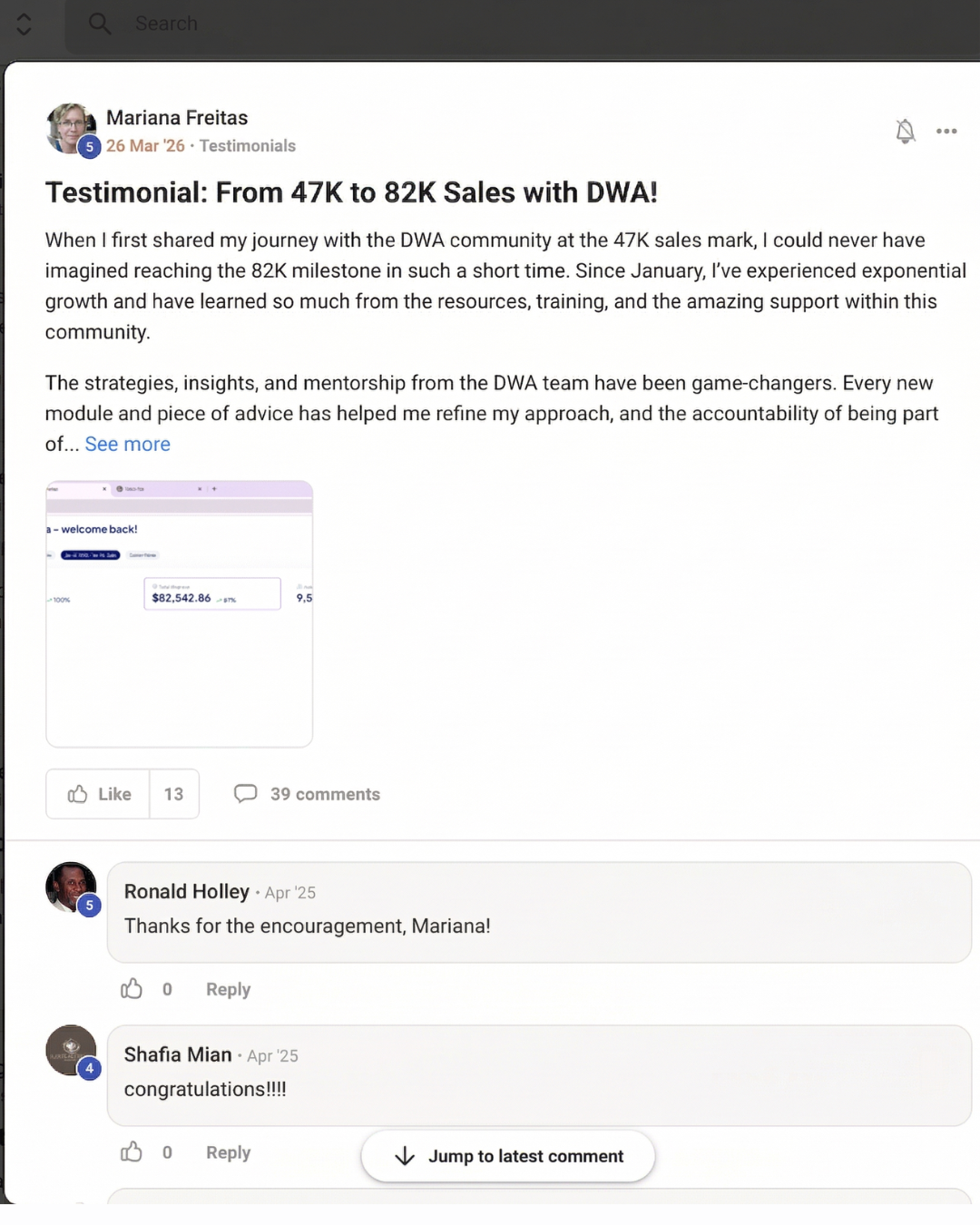Screen dimensions: 980x1225
Task: View the 13 likes count
Action: tap(173, 794)
